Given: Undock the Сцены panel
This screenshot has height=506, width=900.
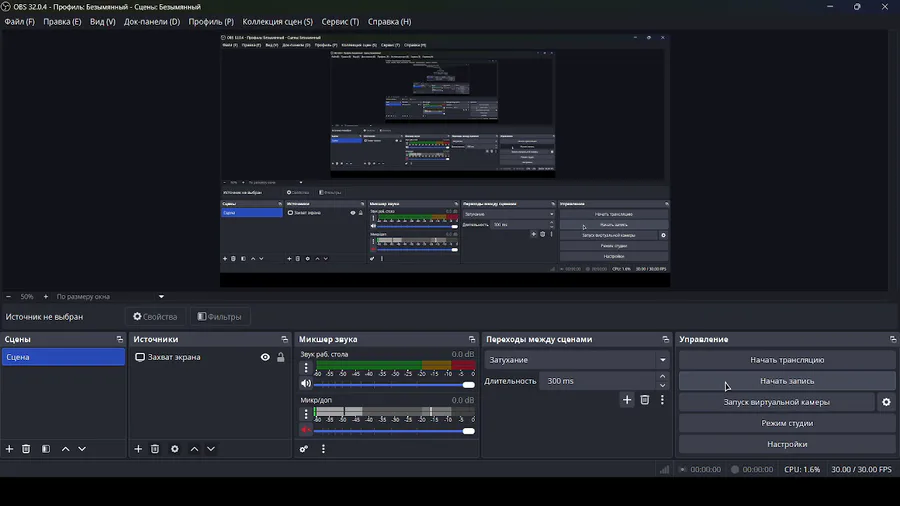Looking at the screenshot, I should [x=119, y=339].
